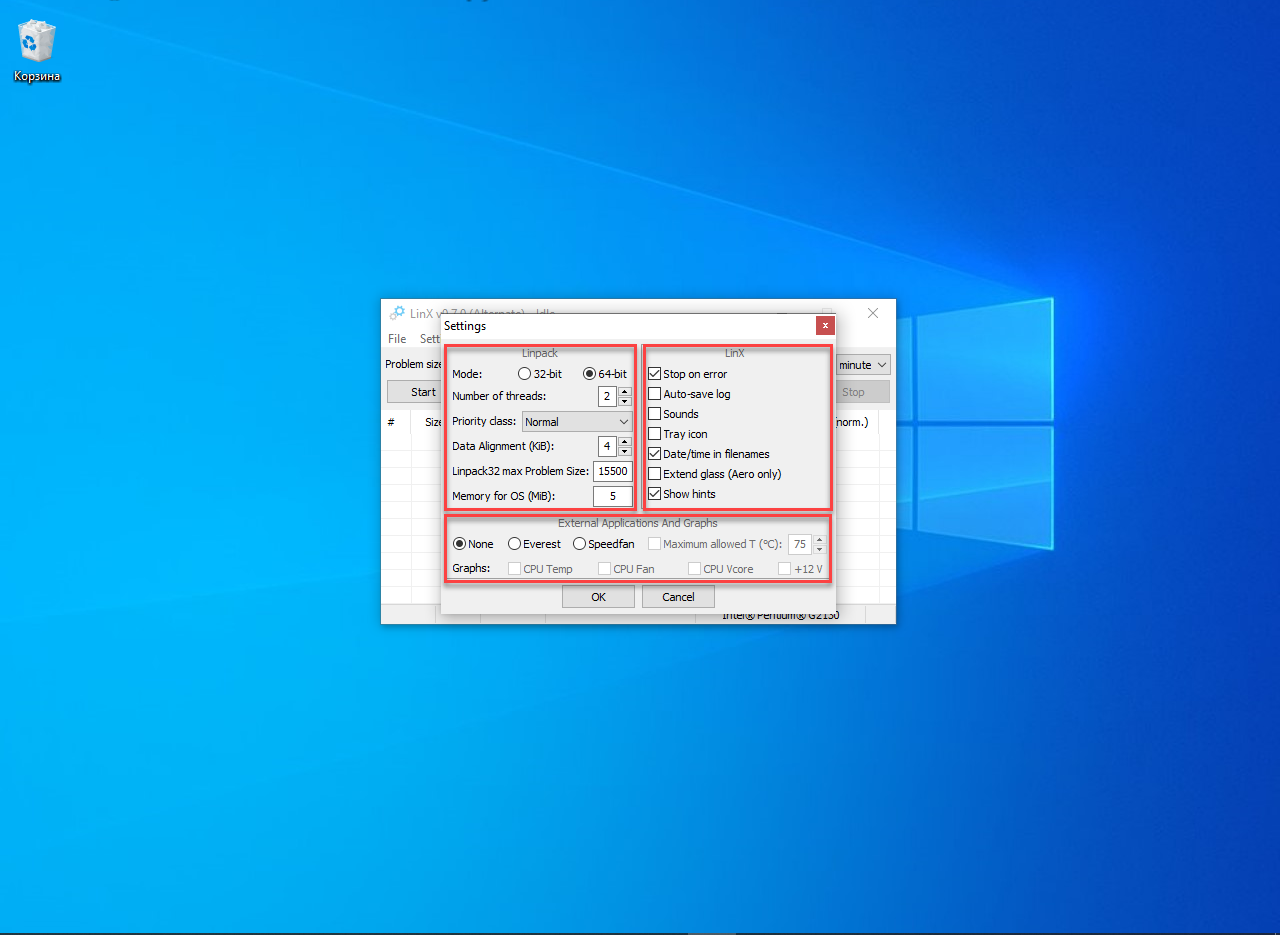
Task: Click the Data Alignment value field
Action: 608,446
